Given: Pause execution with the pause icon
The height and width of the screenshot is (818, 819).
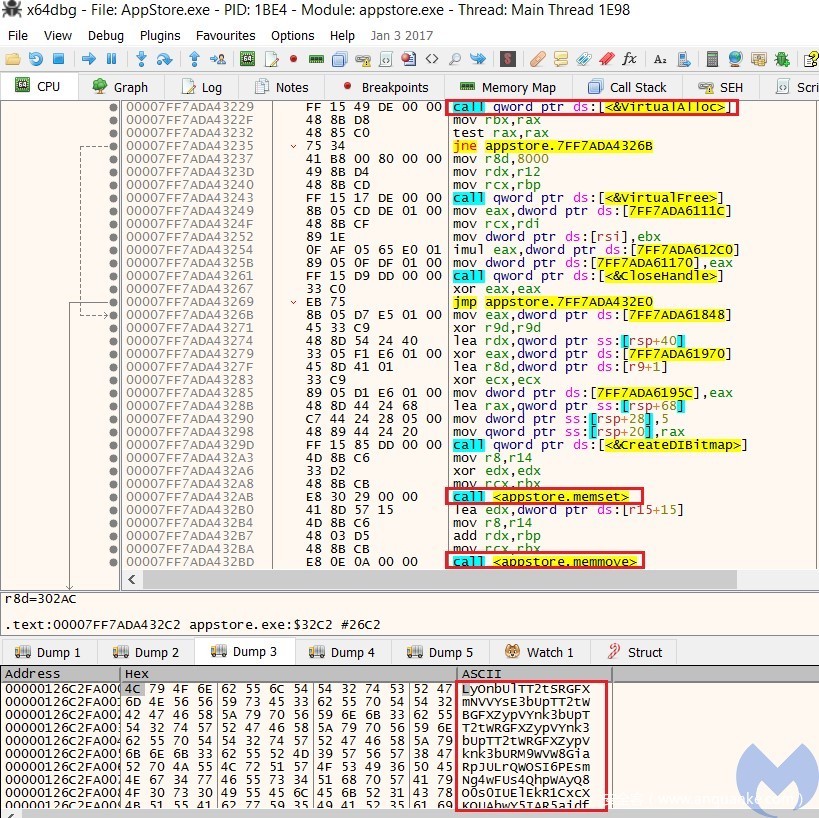Looking at the screenshot, I should (x=111, y=59).
